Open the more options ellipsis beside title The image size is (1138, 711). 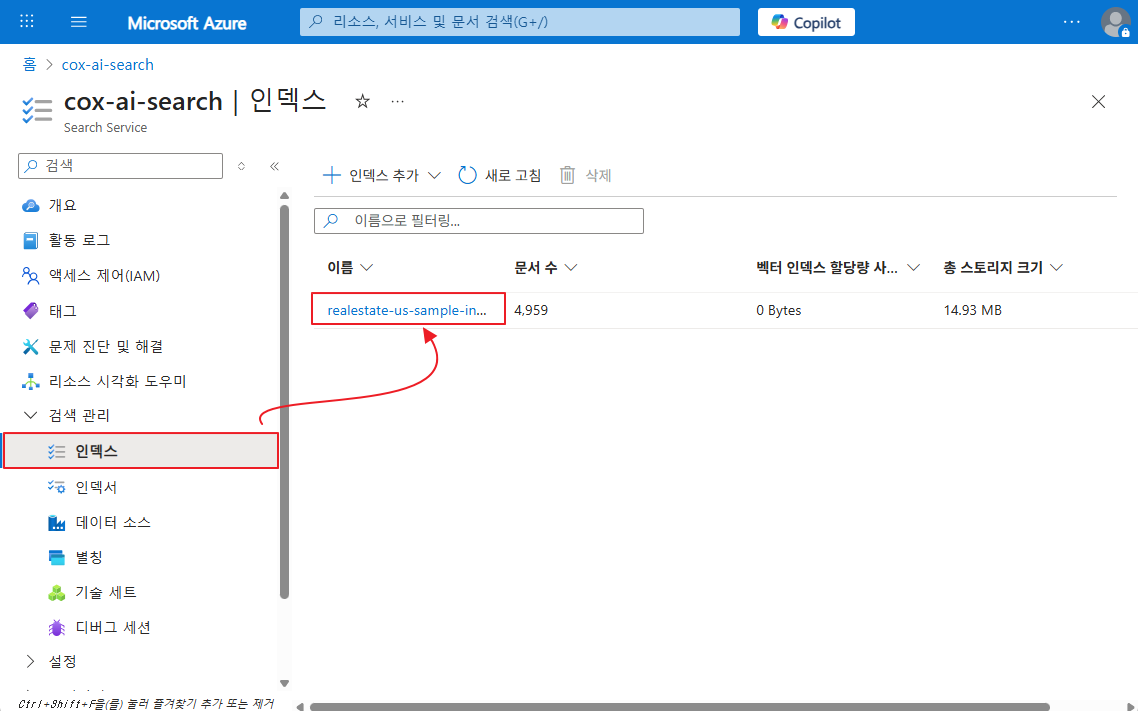[x=397, y=102]
